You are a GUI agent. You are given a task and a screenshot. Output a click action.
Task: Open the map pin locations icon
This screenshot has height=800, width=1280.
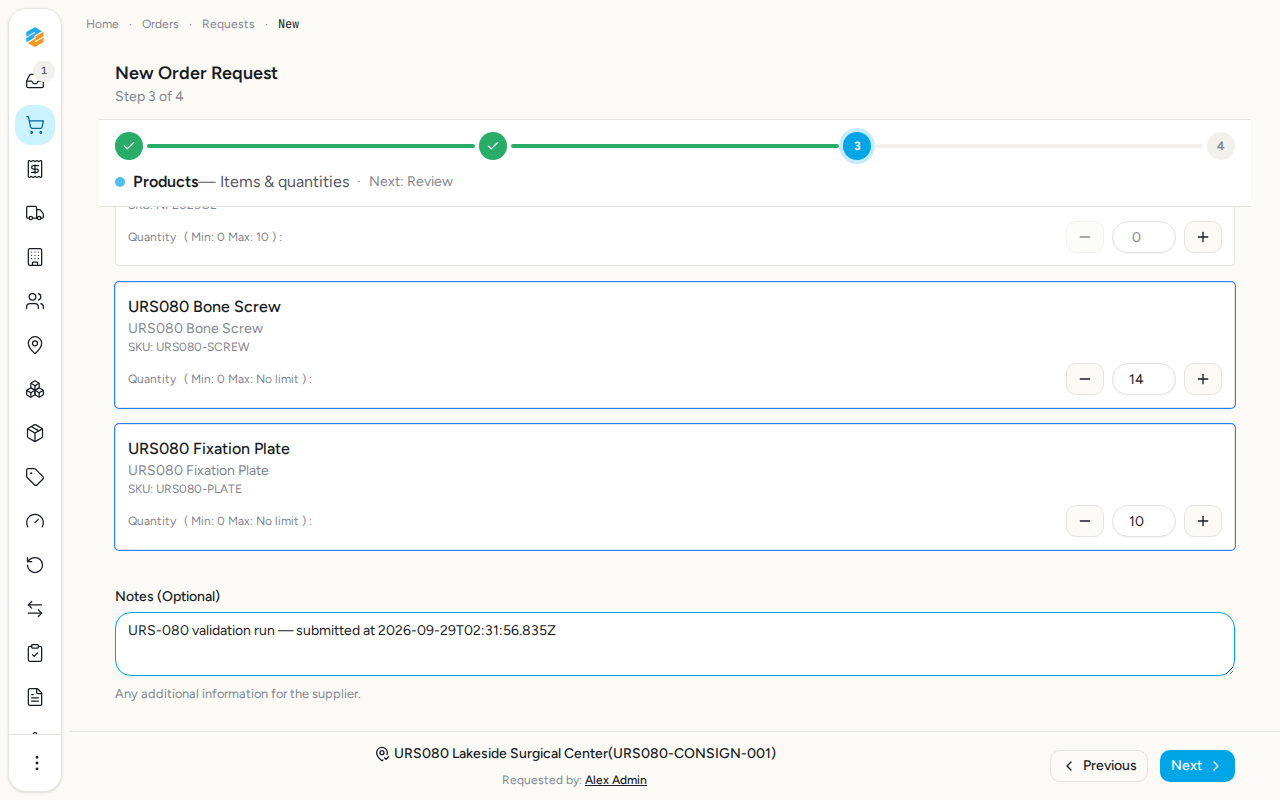(35, 345)
